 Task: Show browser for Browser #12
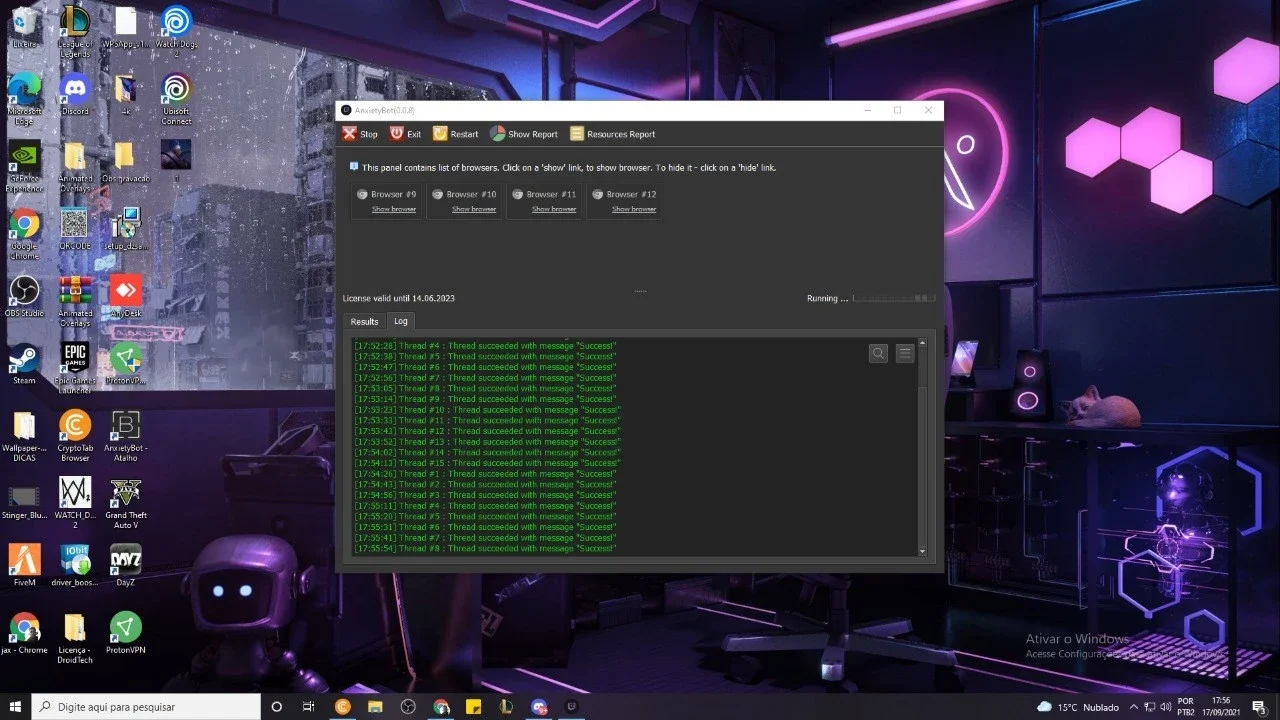634,209
